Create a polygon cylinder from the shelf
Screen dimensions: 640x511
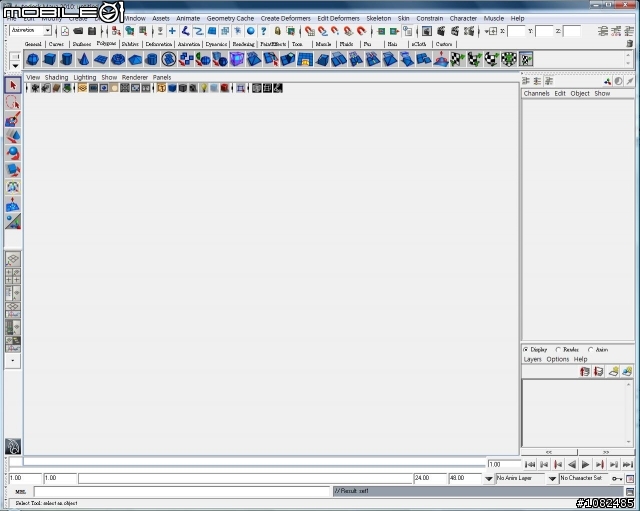pos(67,60)
